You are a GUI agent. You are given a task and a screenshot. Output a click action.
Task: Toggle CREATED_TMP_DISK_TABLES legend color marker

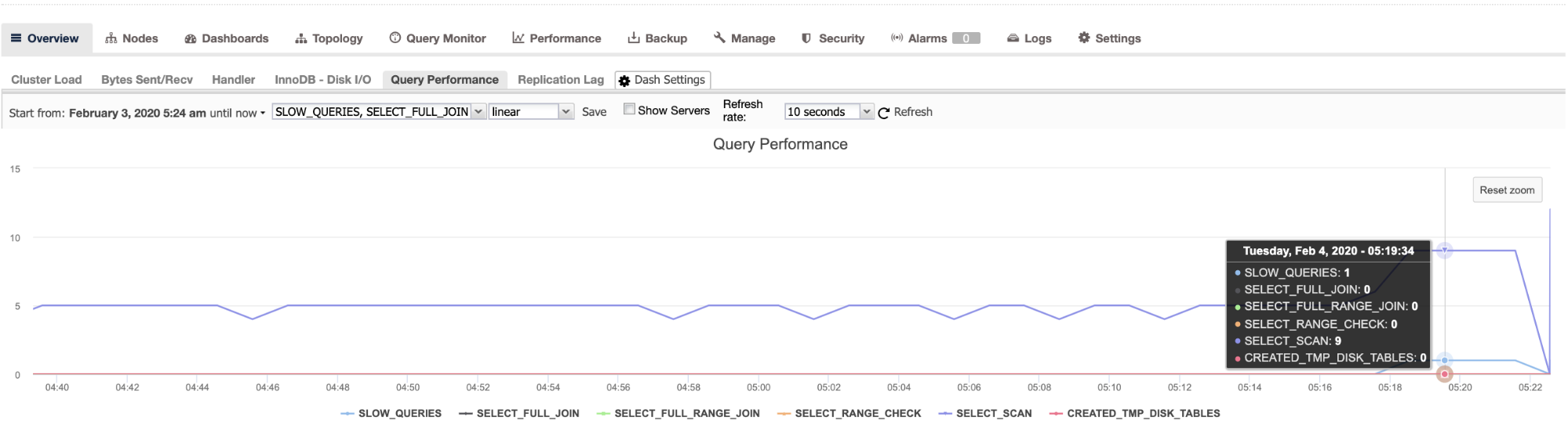tap(1056, 414)
